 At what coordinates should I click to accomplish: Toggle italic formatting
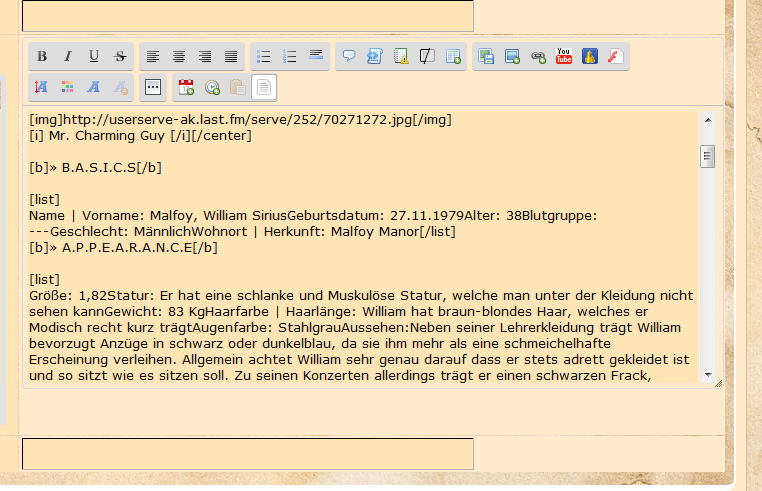point(68,56)
